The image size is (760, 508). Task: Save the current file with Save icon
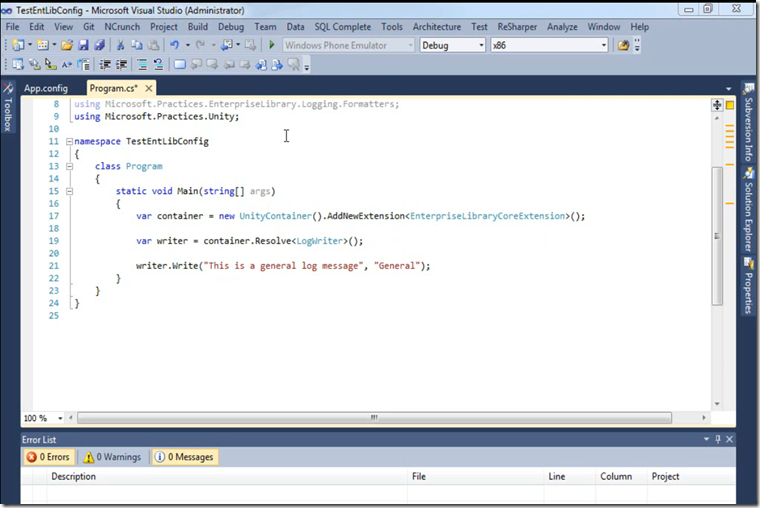[x=83, y=45]
